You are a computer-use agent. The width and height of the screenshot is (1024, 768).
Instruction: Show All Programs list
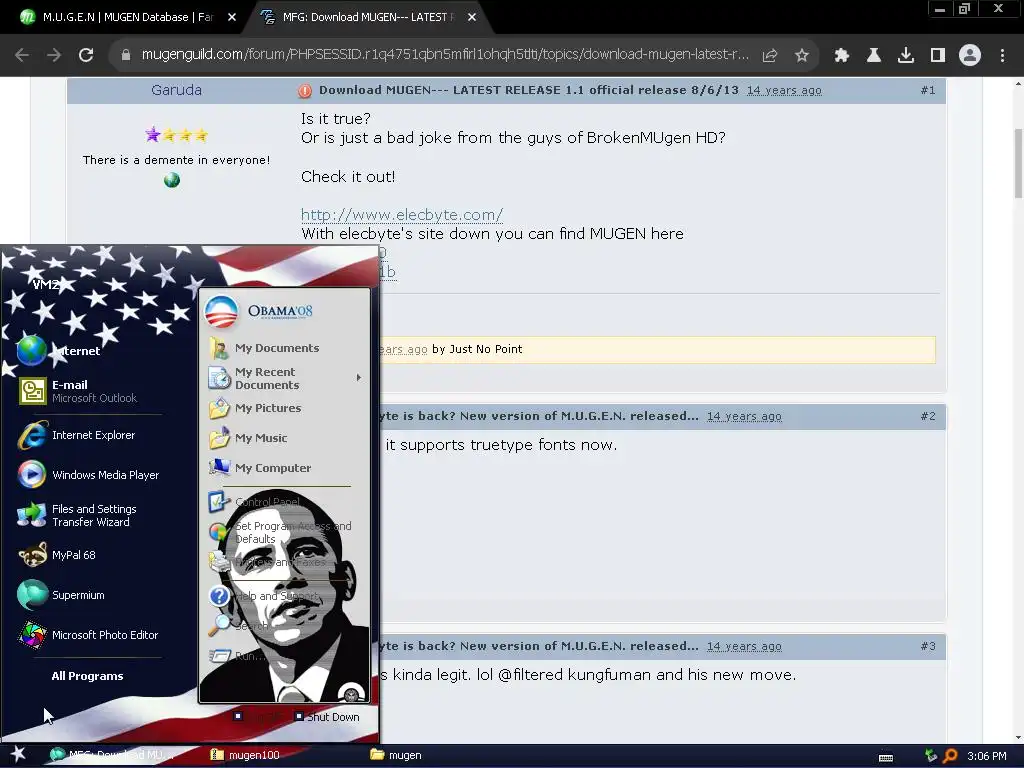pos(88,676)
